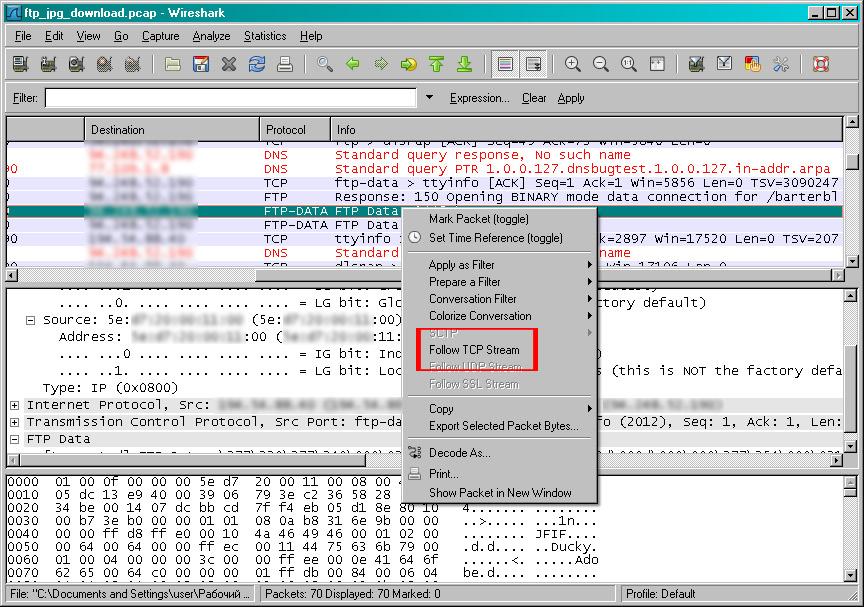Choose Decode As... in context menu
This screenshot has height=607, width=864.
click(500, 453)
